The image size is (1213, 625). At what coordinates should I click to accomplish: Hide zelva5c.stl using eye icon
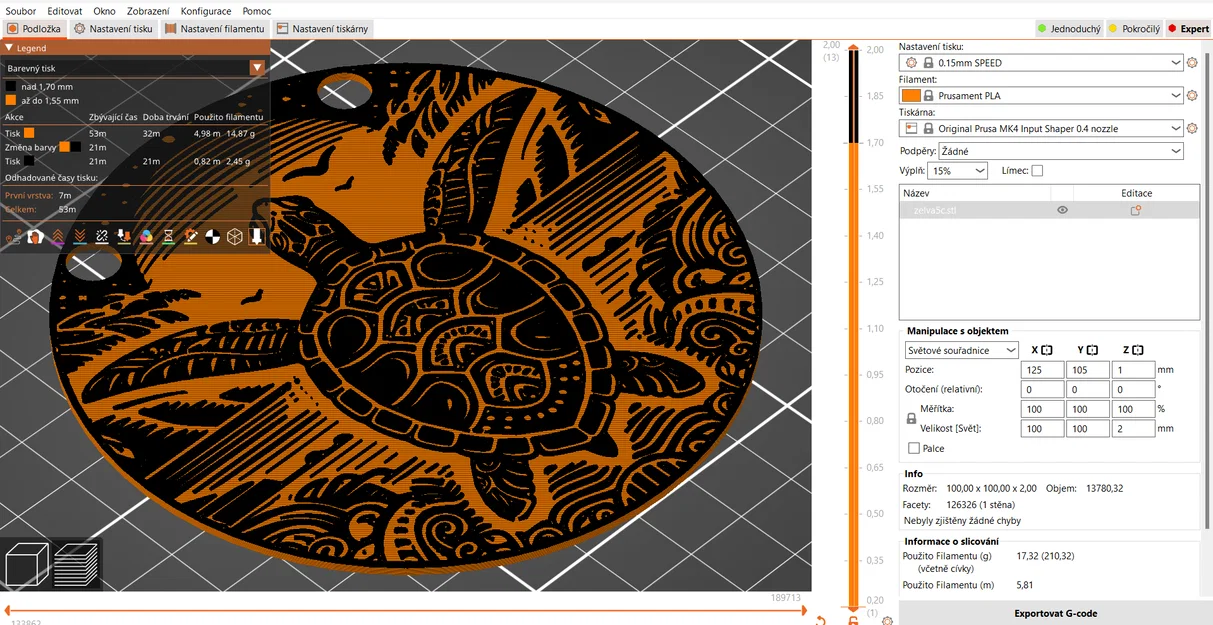1062,210
